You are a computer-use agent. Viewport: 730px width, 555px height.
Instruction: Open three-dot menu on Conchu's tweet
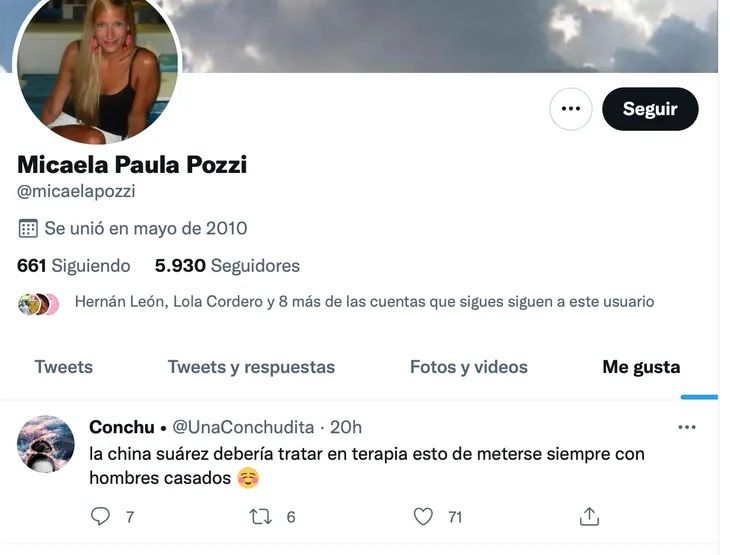[x=687, y=427]
